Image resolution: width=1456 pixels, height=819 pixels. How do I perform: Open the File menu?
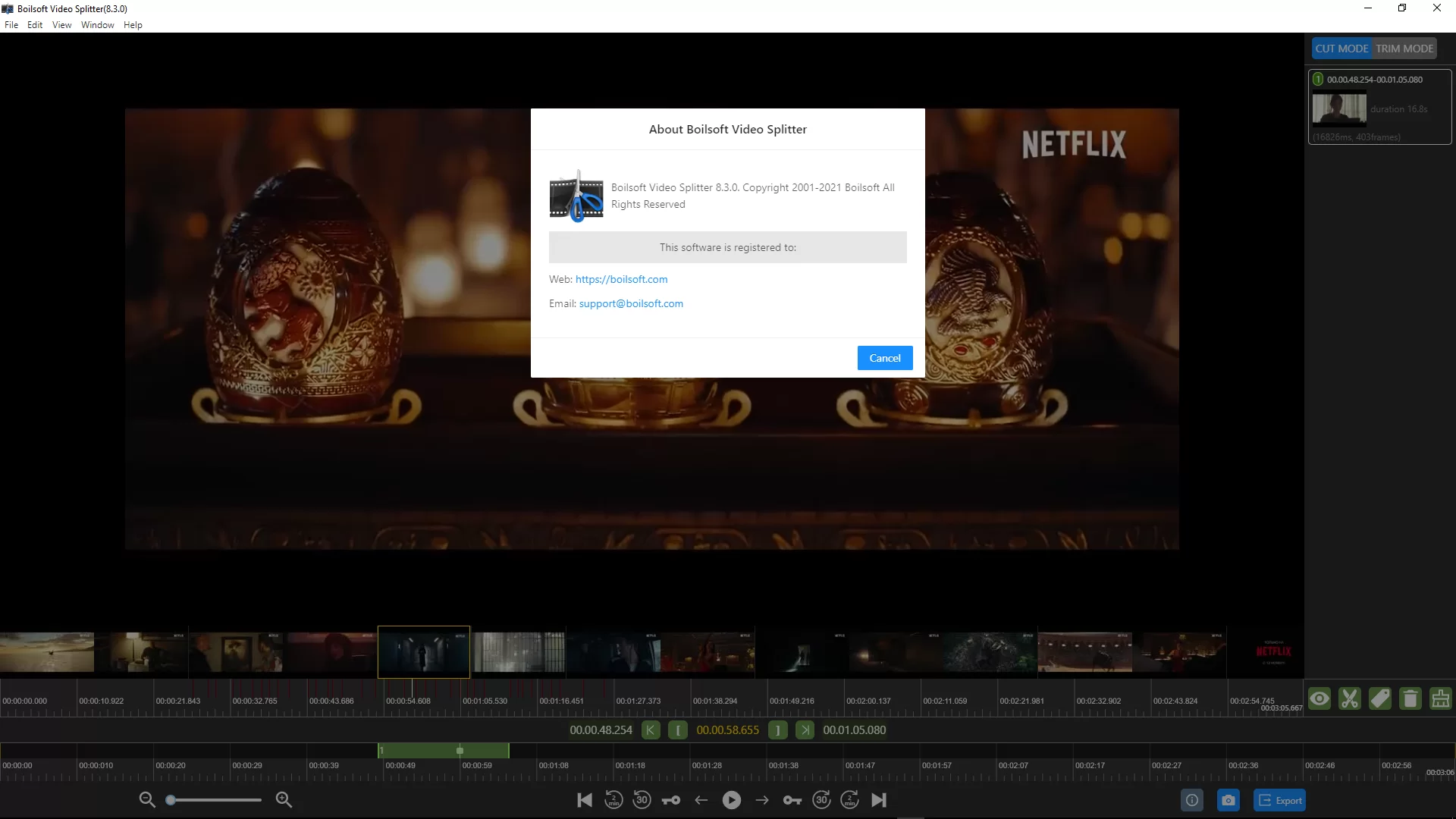11,25
